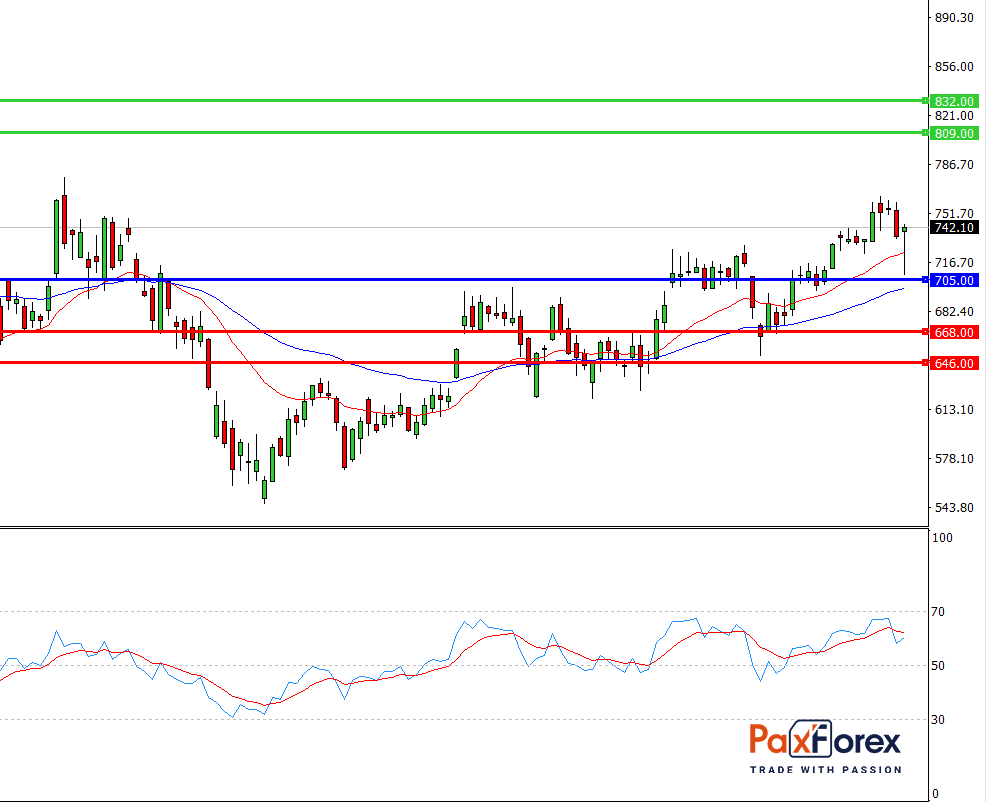Click the PaxForex logo icon
Viewport: 986px width, 802px height.
[825, 741]
